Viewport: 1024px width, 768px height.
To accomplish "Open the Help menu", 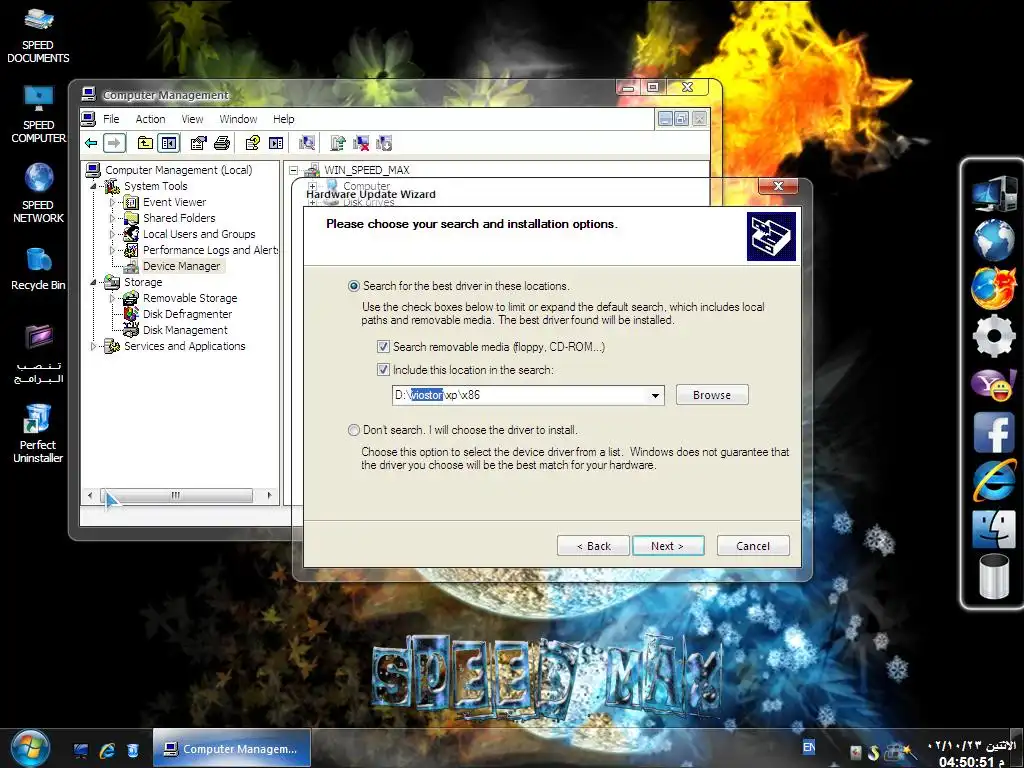I will coord(283,119).
